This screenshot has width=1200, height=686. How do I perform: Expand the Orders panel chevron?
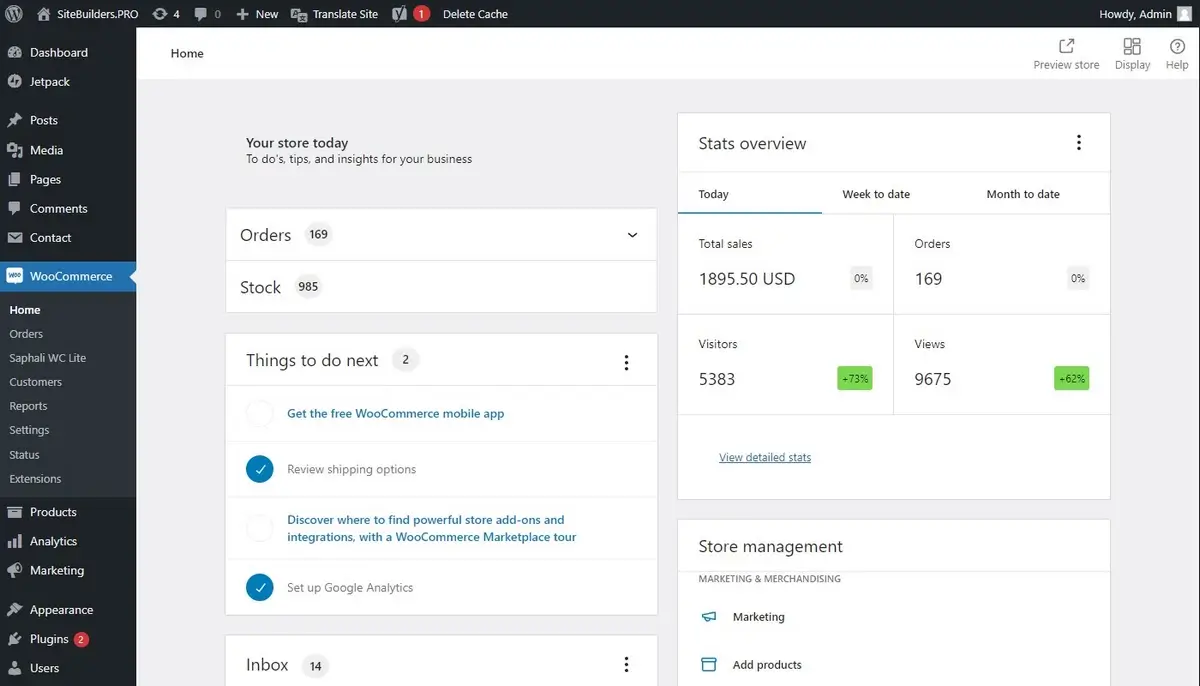[x=632, y=235]
